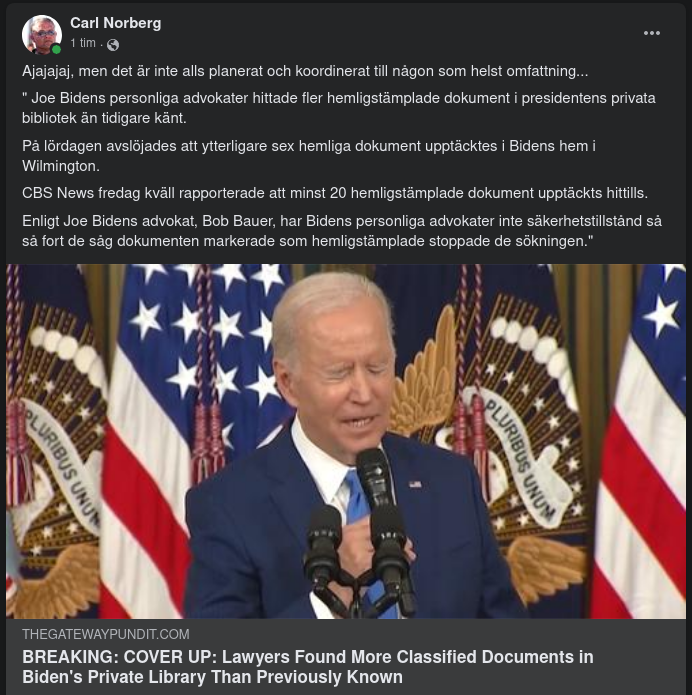
Task: Open the Biden link preview image
Action: click(346, 440)
